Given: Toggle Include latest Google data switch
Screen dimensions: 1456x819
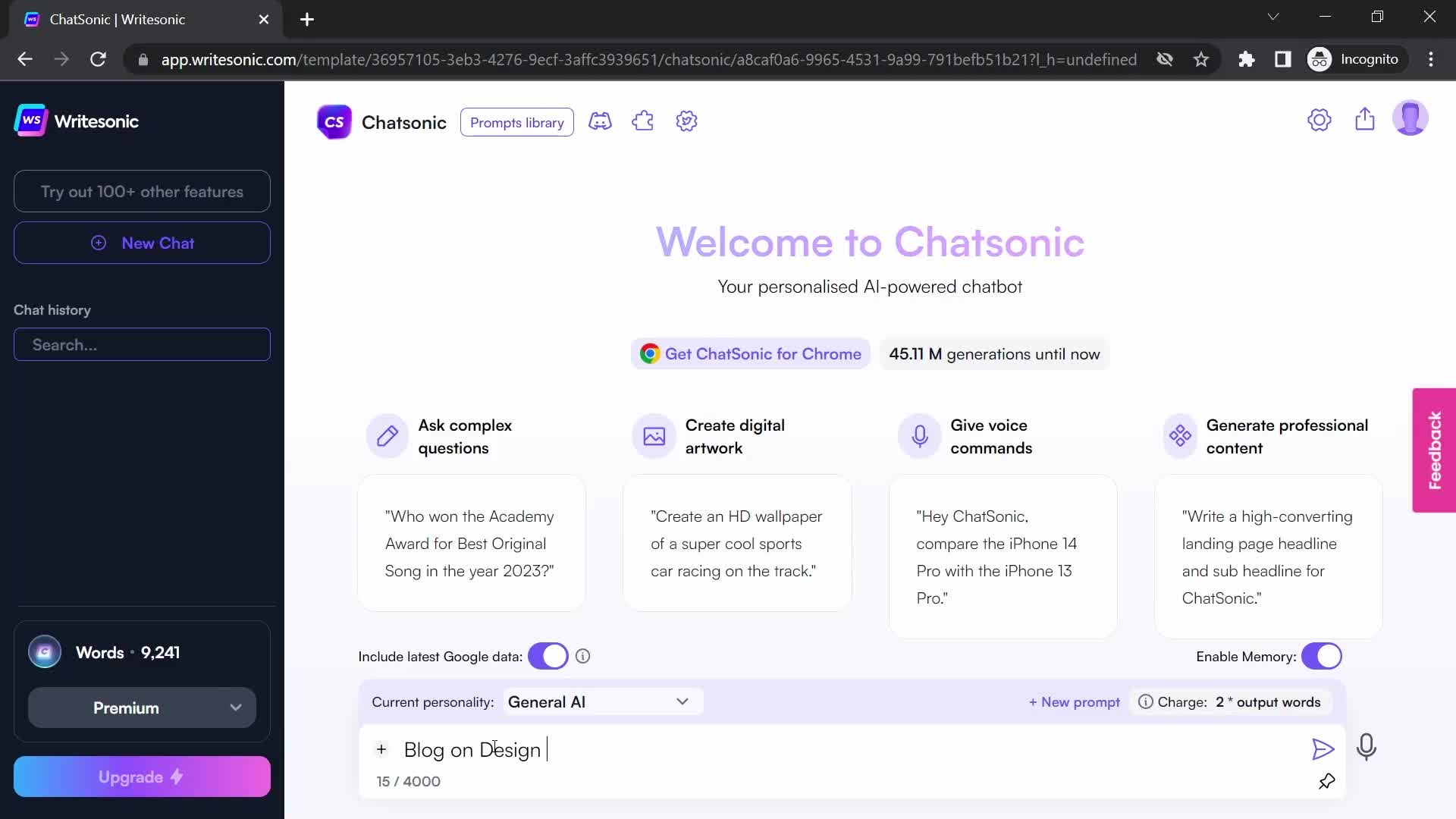Looking at the screenshot, I should click(548, 656).
